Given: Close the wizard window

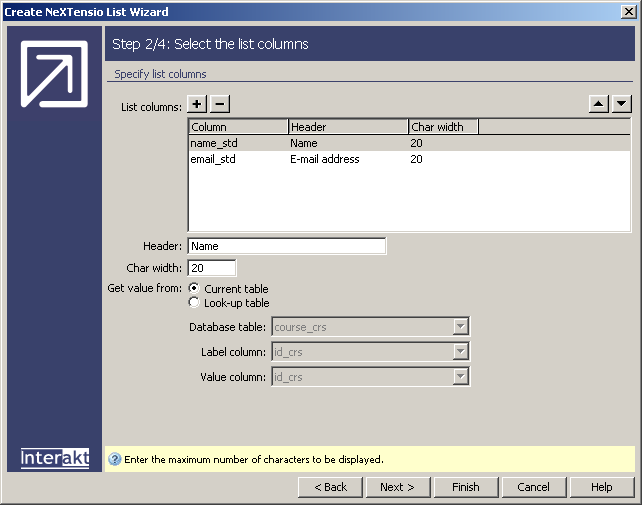Looking at the screenshot, I should tap(629, 12).
